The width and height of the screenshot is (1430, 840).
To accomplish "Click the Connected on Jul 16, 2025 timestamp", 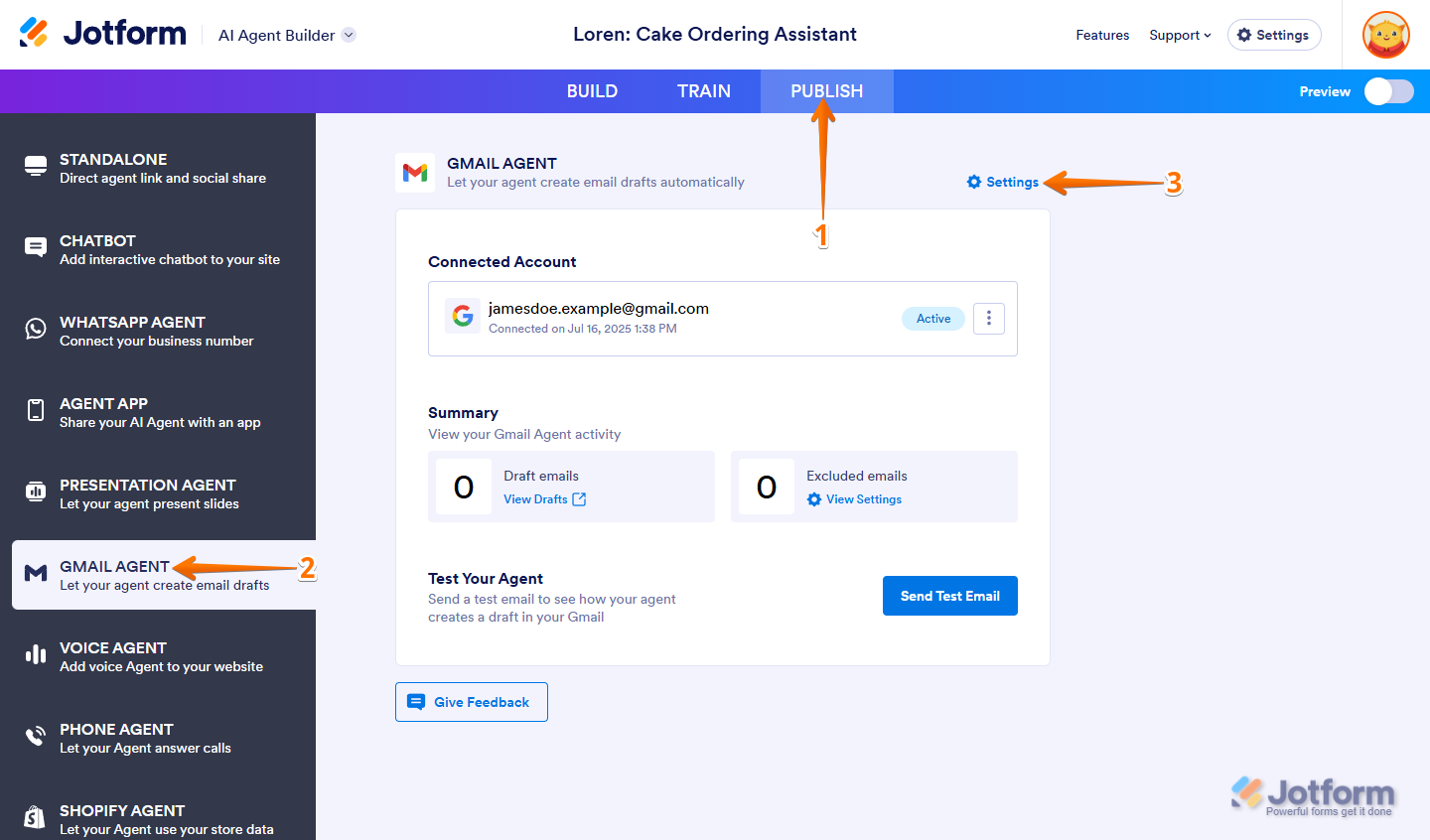I will pos(583,329).
